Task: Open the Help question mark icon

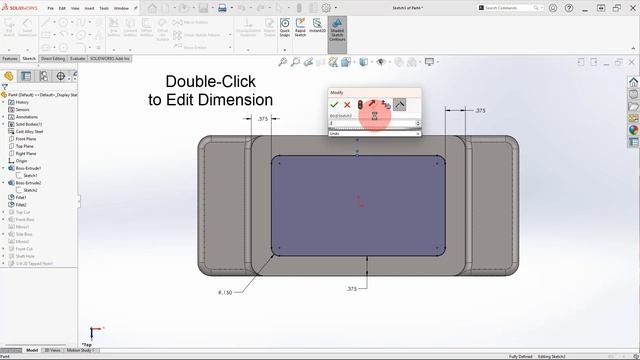Action: [569, 8]
